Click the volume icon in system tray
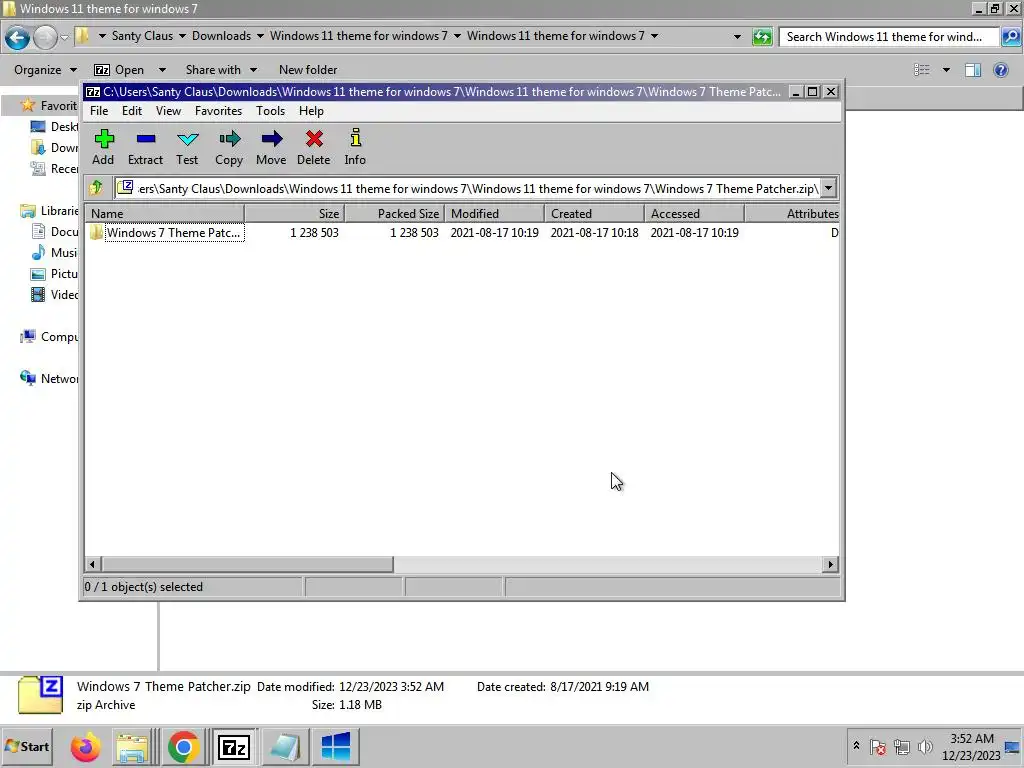Viewport: 1024px width, 768px height. click(925, 746)
